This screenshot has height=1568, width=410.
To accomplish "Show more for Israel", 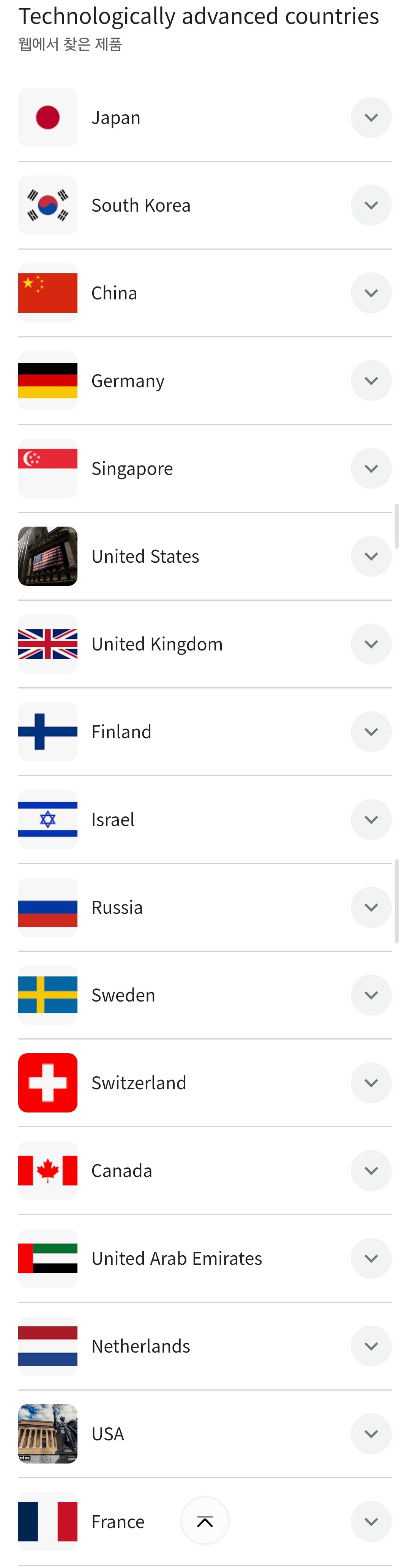I will click(x=371, y=819).
